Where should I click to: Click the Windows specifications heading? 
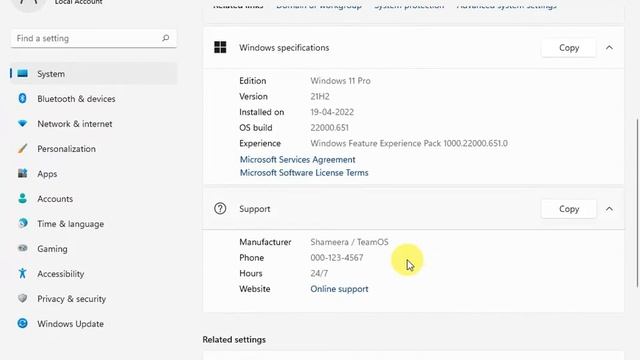pyautogui.click(x=284, y=48)
